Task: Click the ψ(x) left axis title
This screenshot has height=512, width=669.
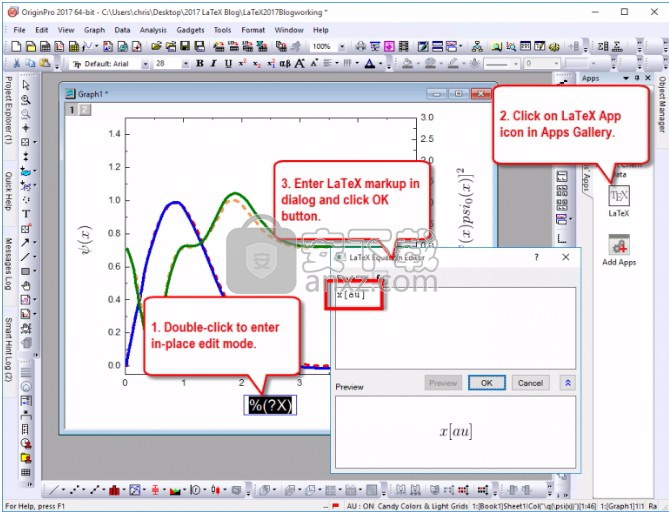Action: coord(86,240)
